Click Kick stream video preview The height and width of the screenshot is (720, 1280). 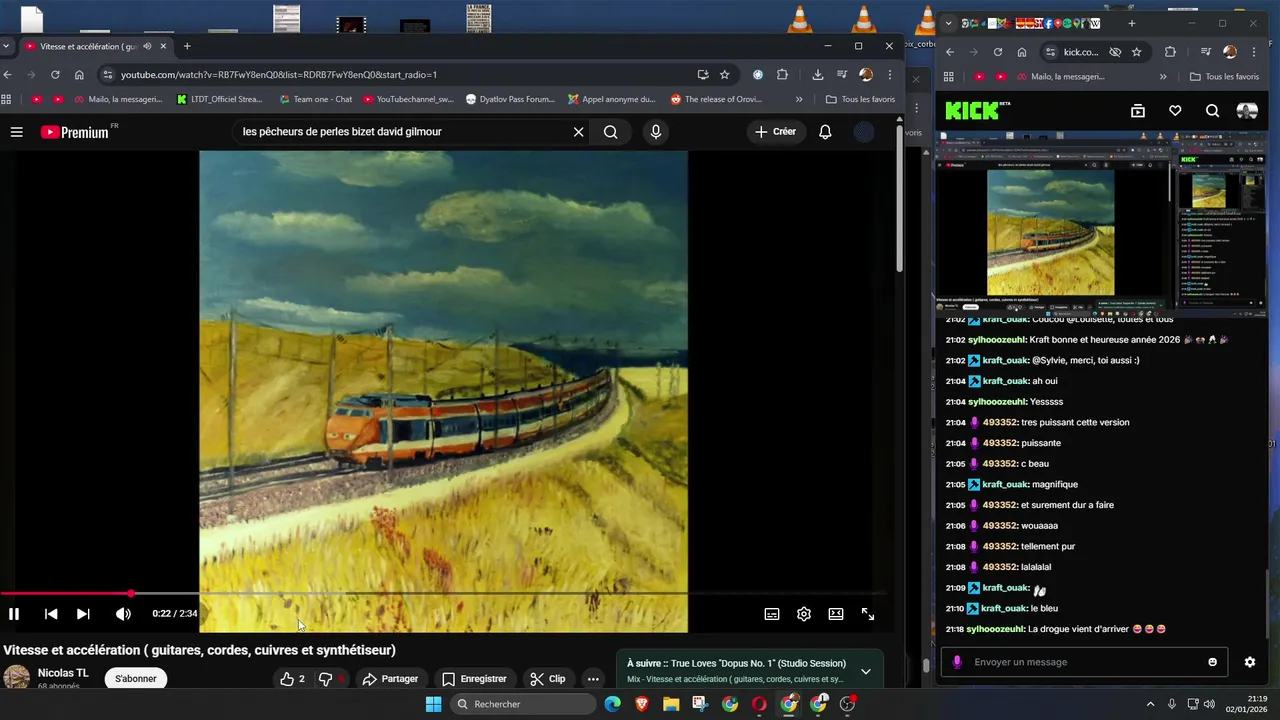point(1101,225)
